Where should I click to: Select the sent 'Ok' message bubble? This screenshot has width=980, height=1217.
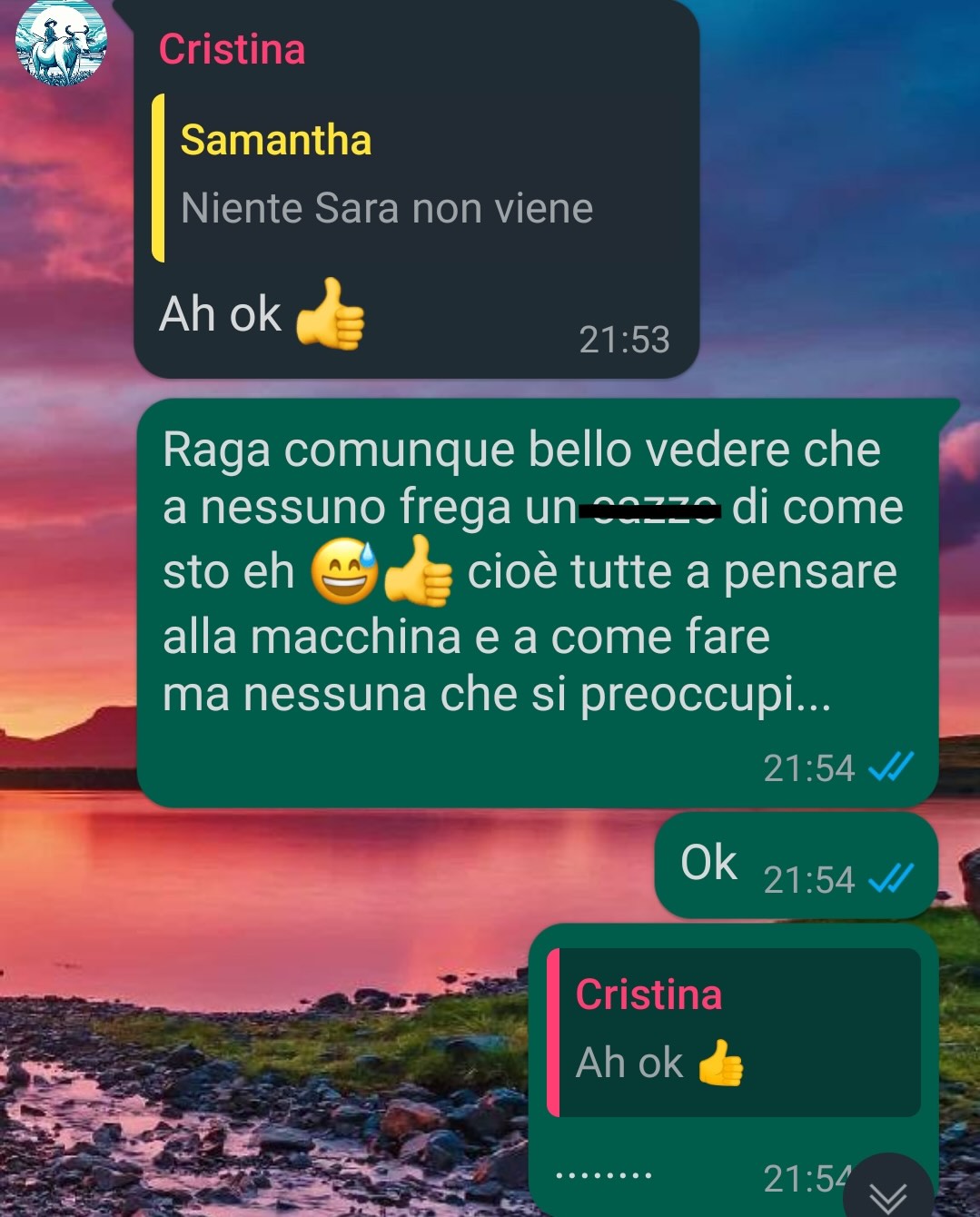pyautogui.click(x=796, y=865)
